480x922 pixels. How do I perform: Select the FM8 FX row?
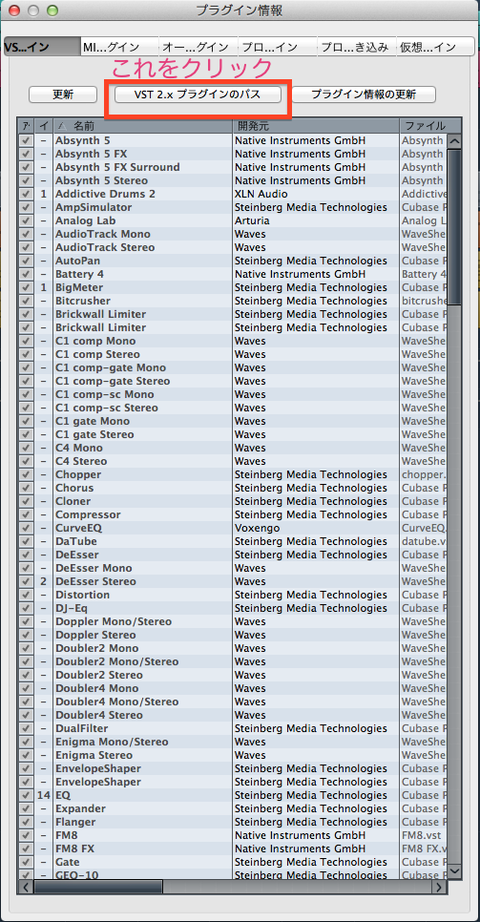(234, 848)
